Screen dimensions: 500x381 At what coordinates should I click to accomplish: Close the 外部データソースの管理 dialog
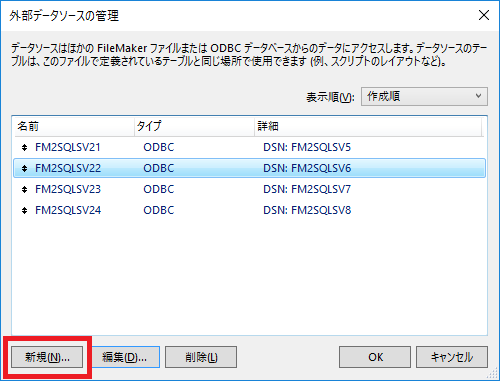tap(484, 15)
